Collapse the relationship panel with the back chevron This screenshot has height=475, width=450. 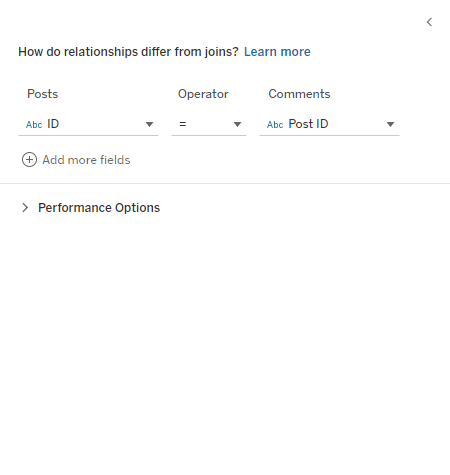pyautogui.click(x=429, y=22)
